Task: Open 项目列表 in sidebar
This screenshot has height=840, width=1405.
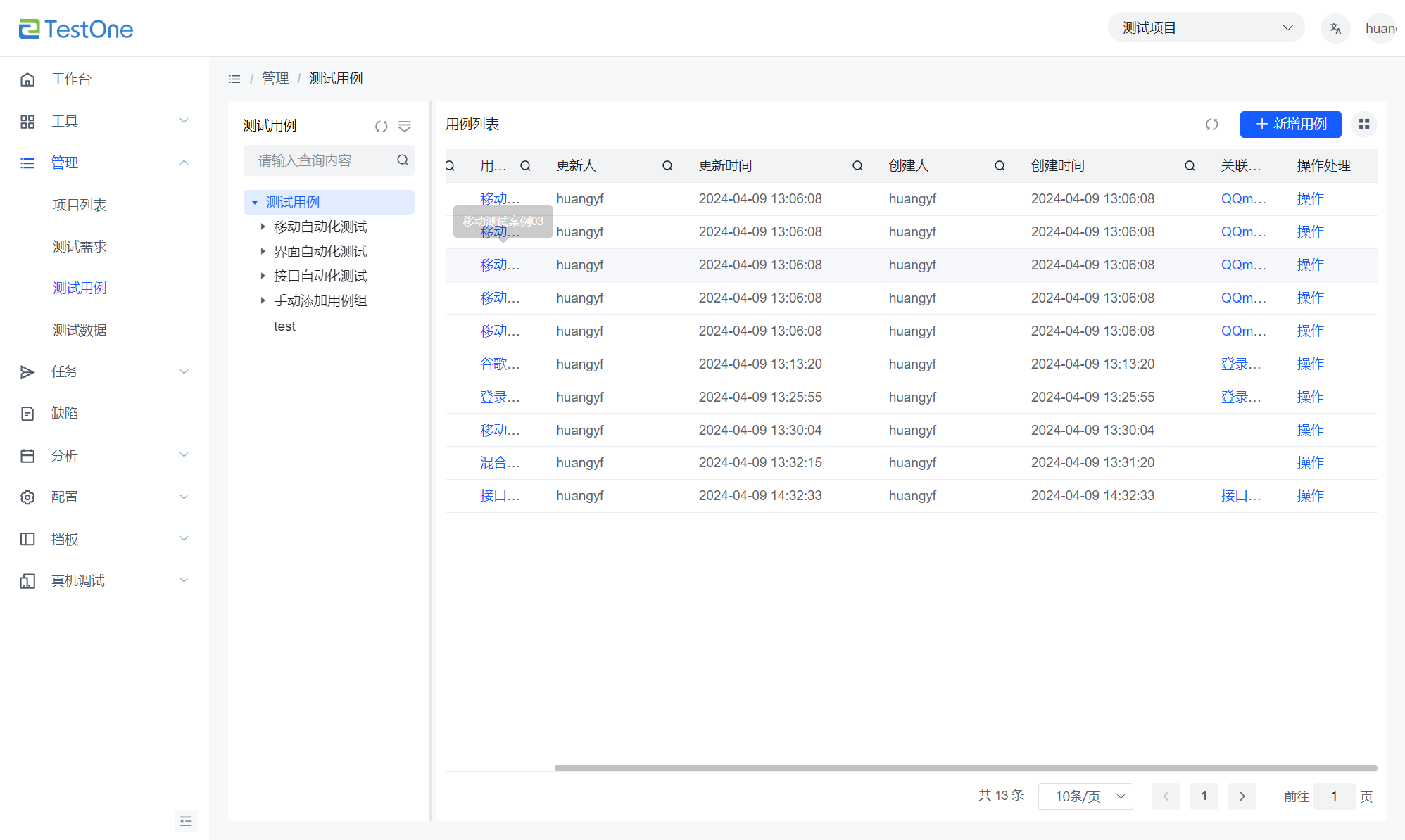Action: [x=80, y=205]
